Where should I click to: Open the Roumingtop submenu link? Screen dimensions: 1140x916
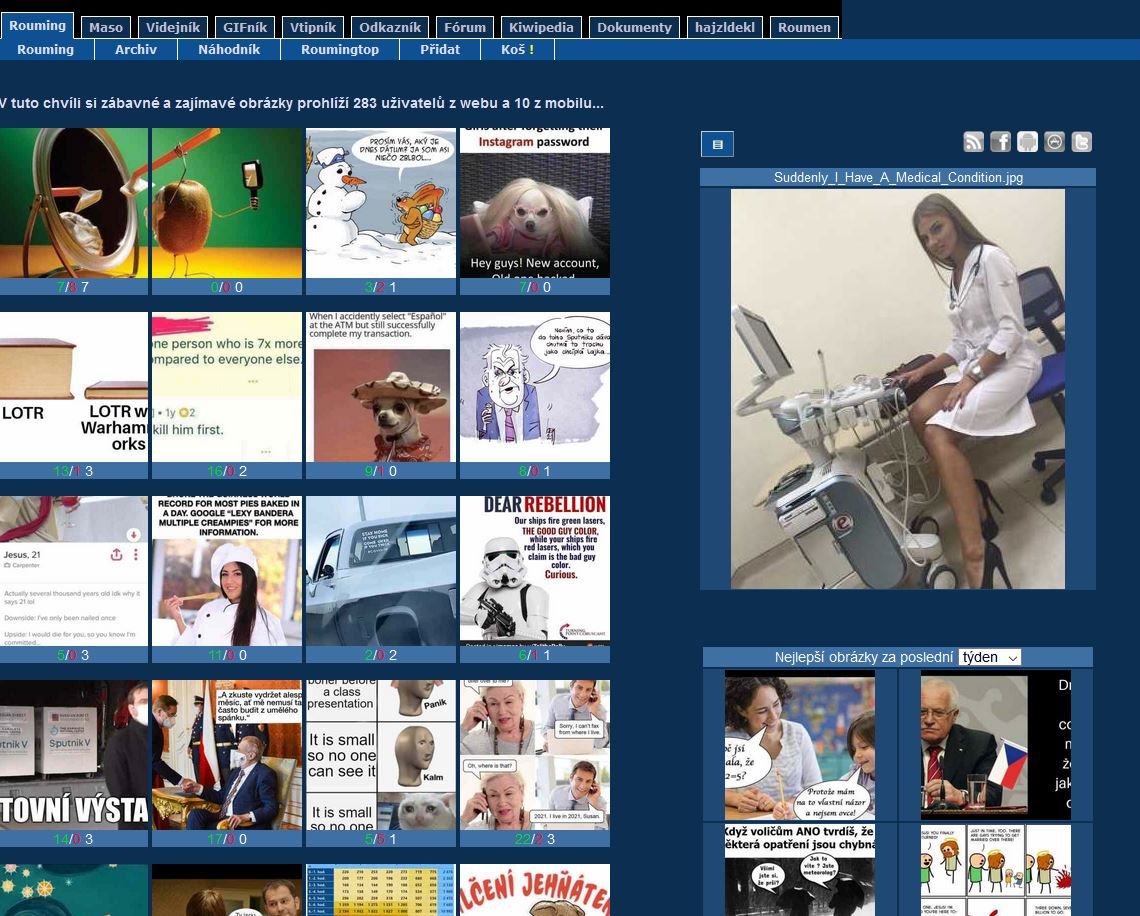pyautogui.click(x=340, y=49)
